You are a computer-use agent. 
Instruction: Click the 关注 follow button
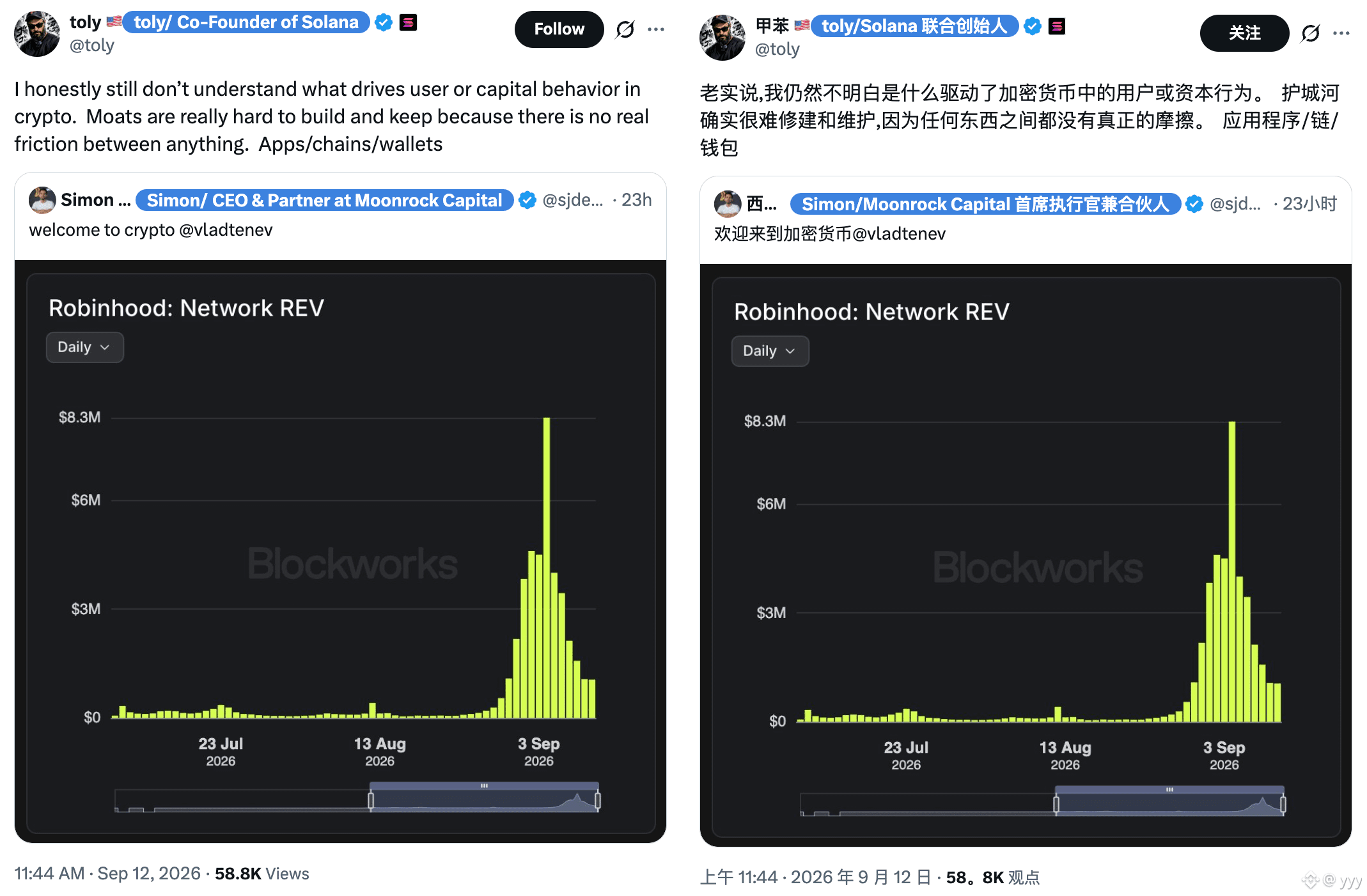(1244, 33)
